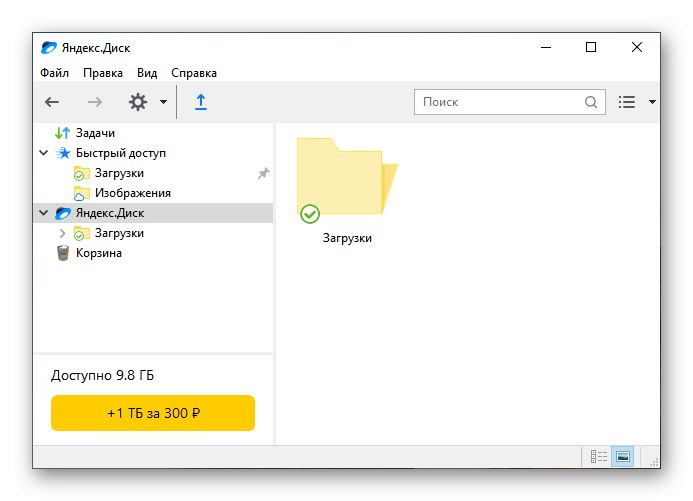Go back with the left arrow button
The height and width of the screenshot is (501, 693).
[52, 102]
